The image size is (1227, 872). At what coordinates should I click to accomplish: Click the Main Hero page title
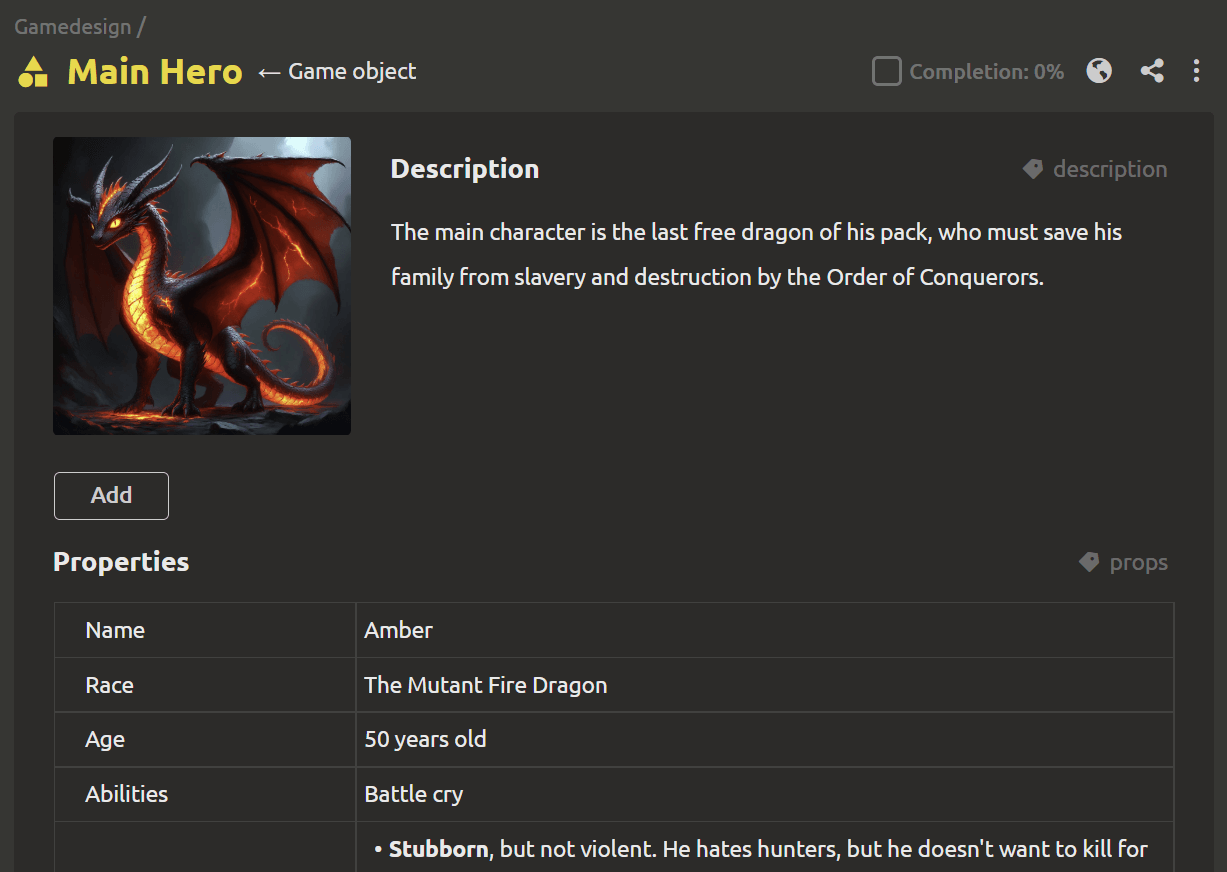tap(155, 72)
